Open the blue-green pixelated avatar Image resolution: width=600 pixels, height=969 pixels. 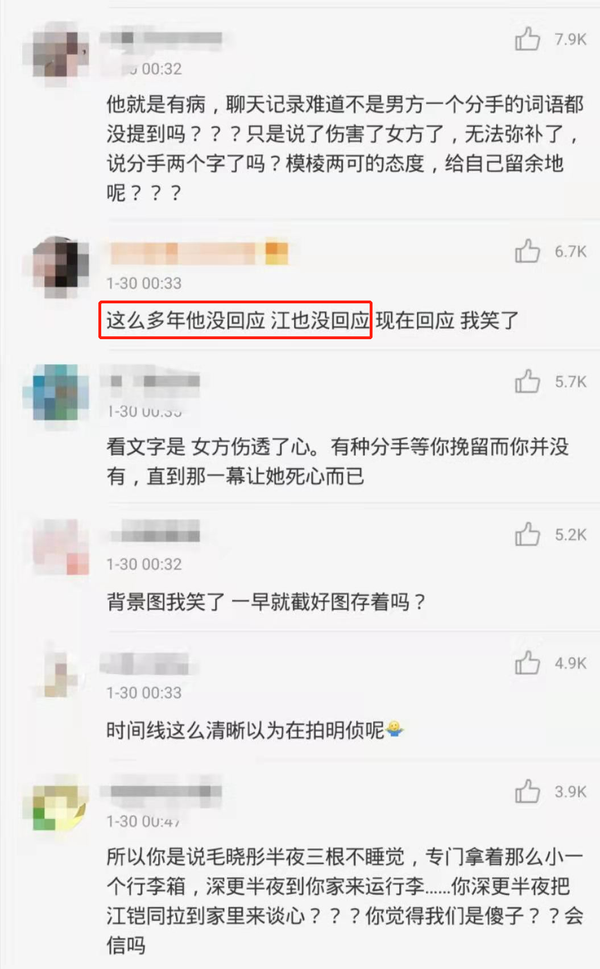tap(57, 394)
